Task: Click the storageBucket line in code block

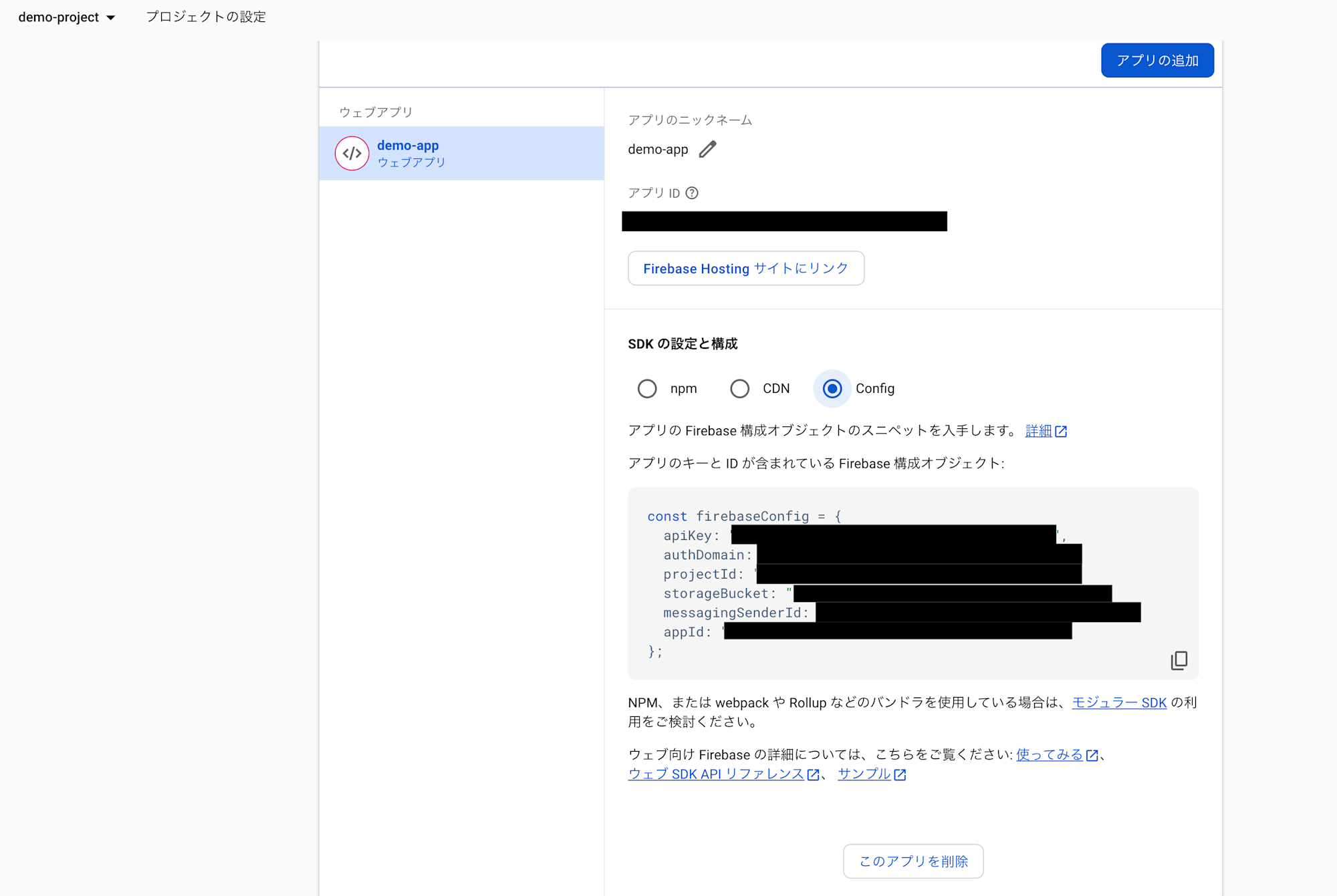Action: click(x=888, y=593)
